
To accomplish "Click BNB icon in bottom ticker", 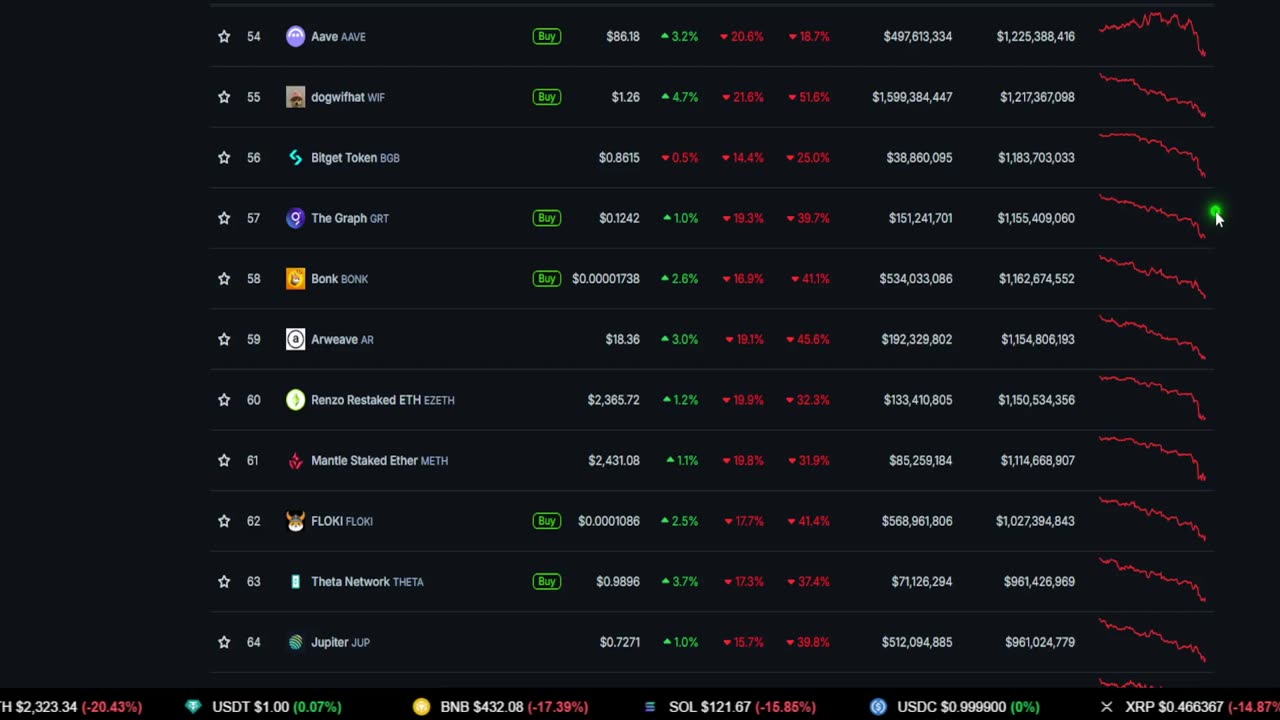I will pos(421,706).
